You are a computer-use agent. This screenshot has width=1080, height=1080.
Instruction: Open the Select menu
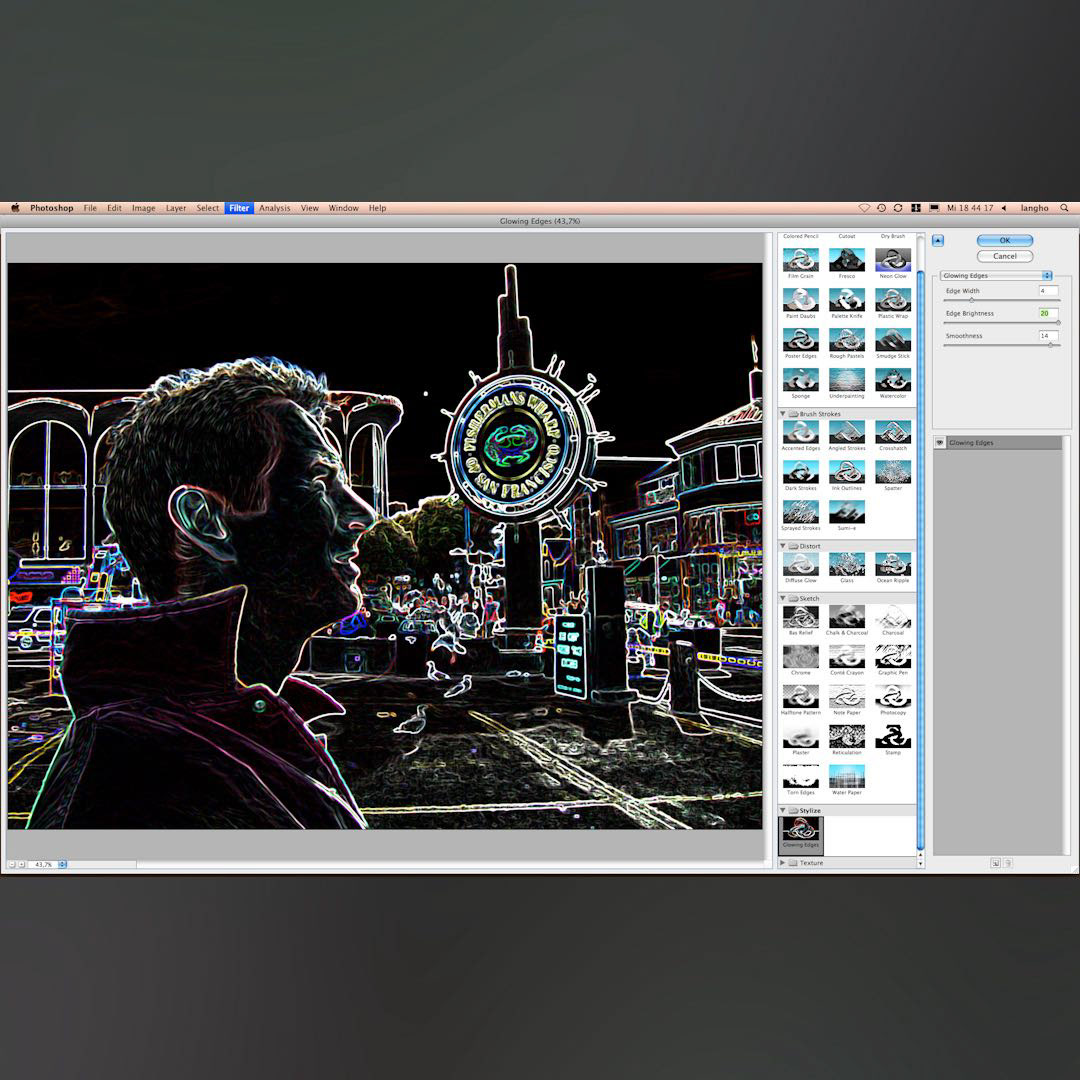tap(207, 208)
